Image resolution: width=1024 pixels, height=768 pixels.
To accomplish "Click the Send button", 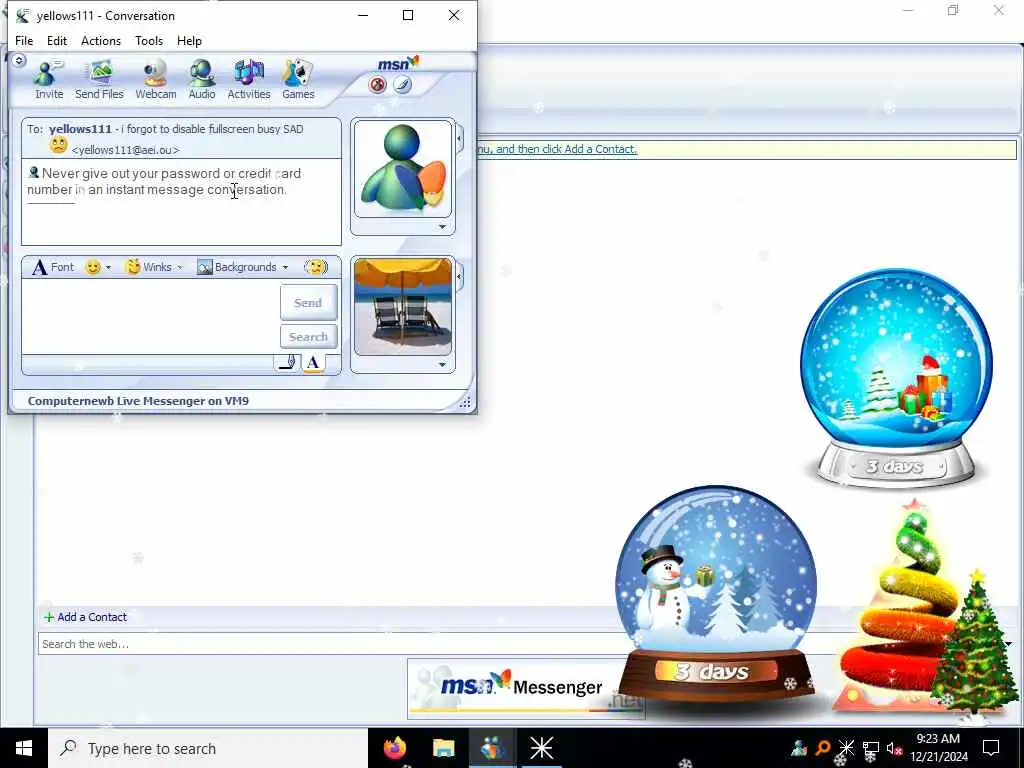I will (x=308, y=302).
